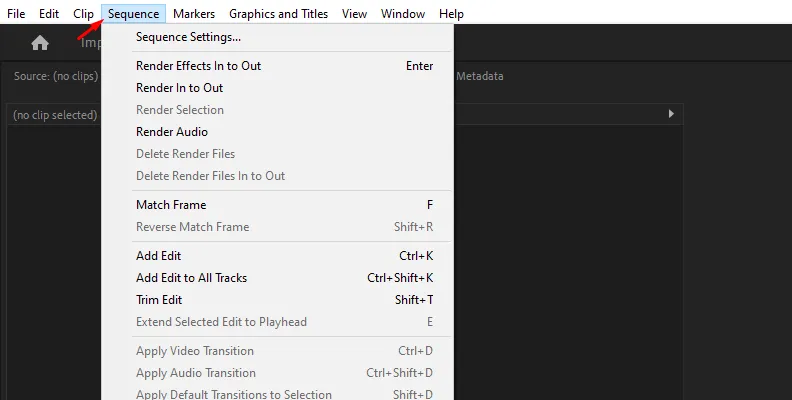Expand the panel arrow on the right
This screenshot has width=792, height=400.
coord(671,115)
